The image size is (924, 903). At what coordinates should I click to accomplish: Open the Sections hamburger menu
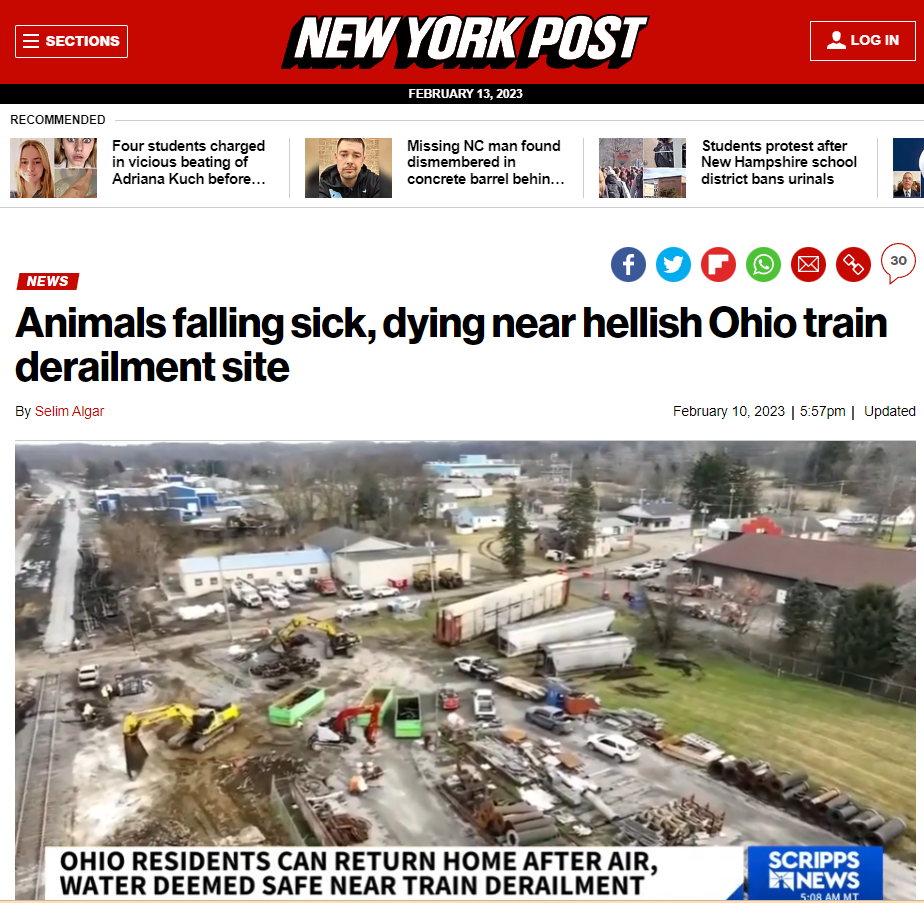pyautogui.click(x=71, y=41)
